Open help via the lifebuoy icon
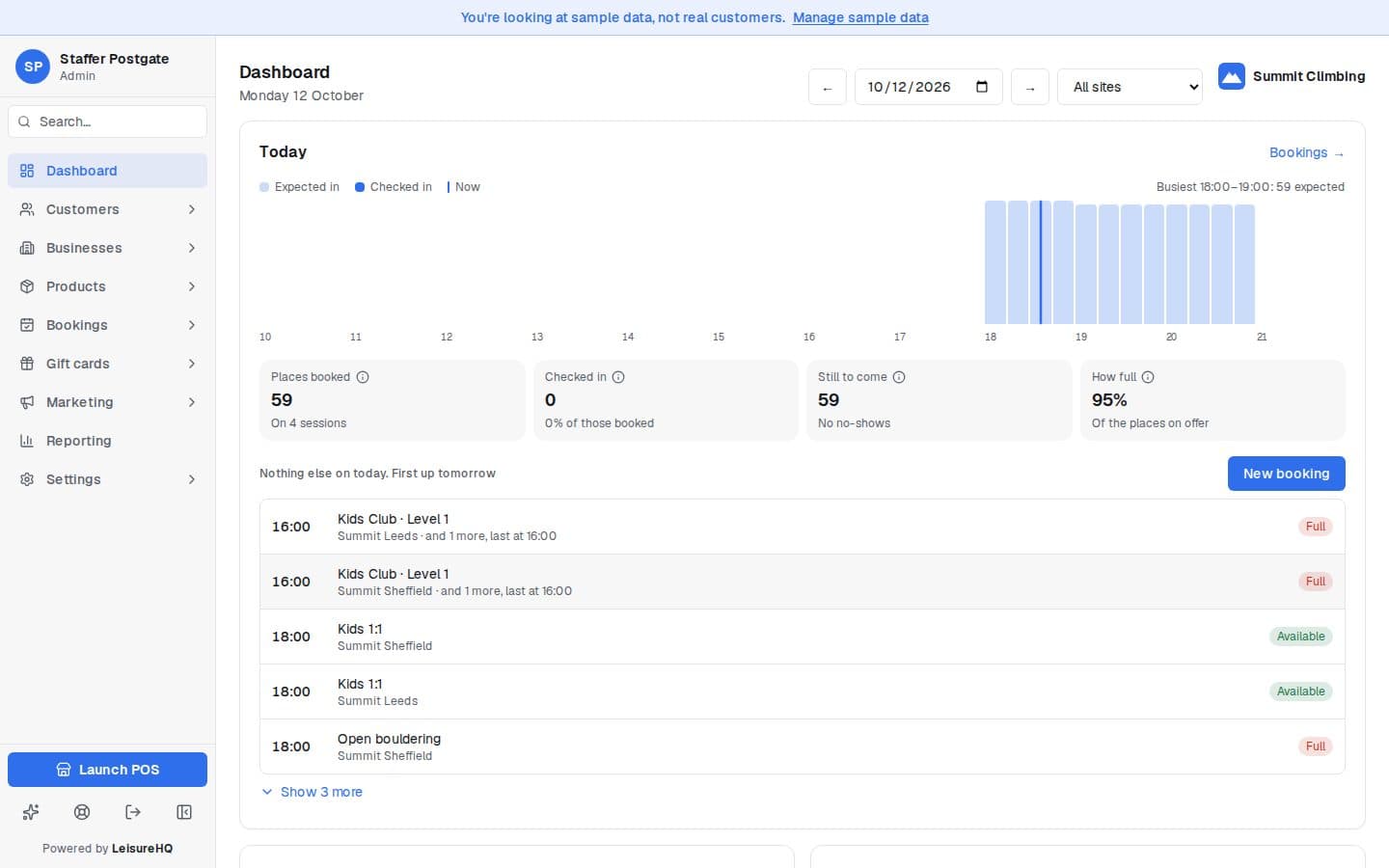This screenshot has height=868, width=1389. click(82, 812)
